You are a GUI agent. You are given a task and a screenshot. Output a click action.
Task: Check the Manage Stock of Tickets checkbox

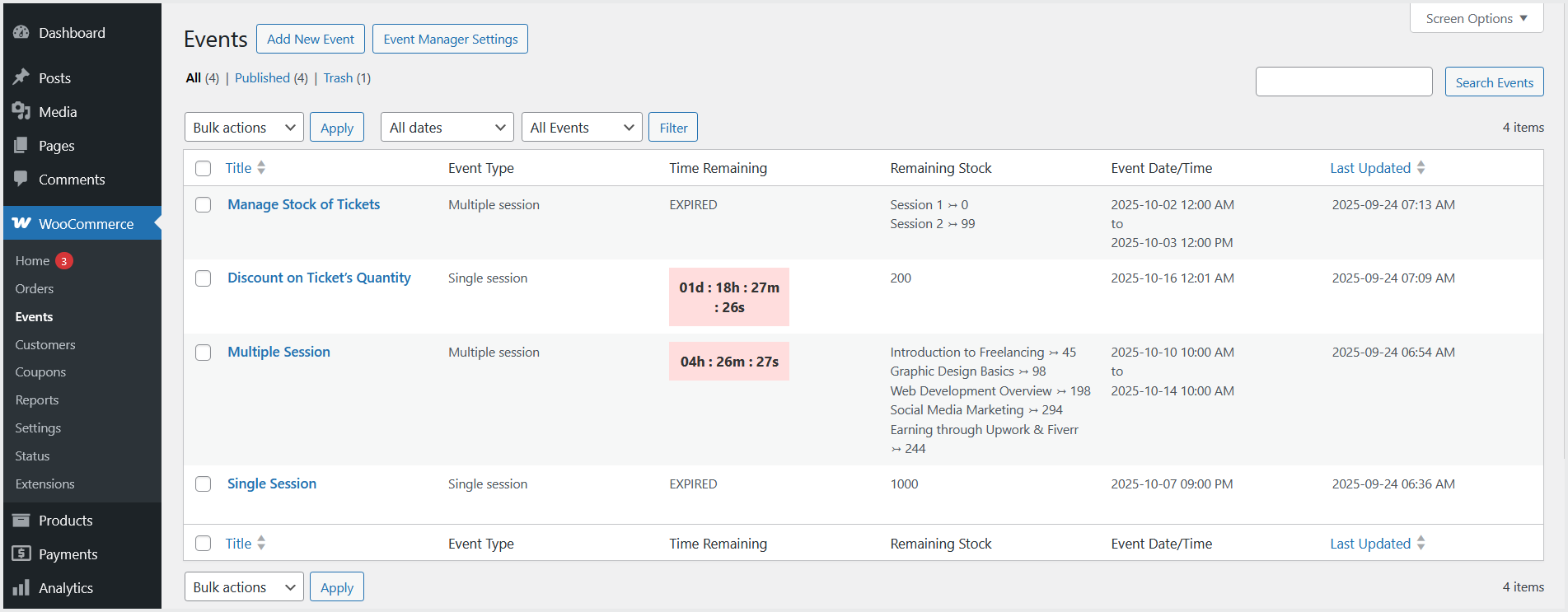point(204,204)
